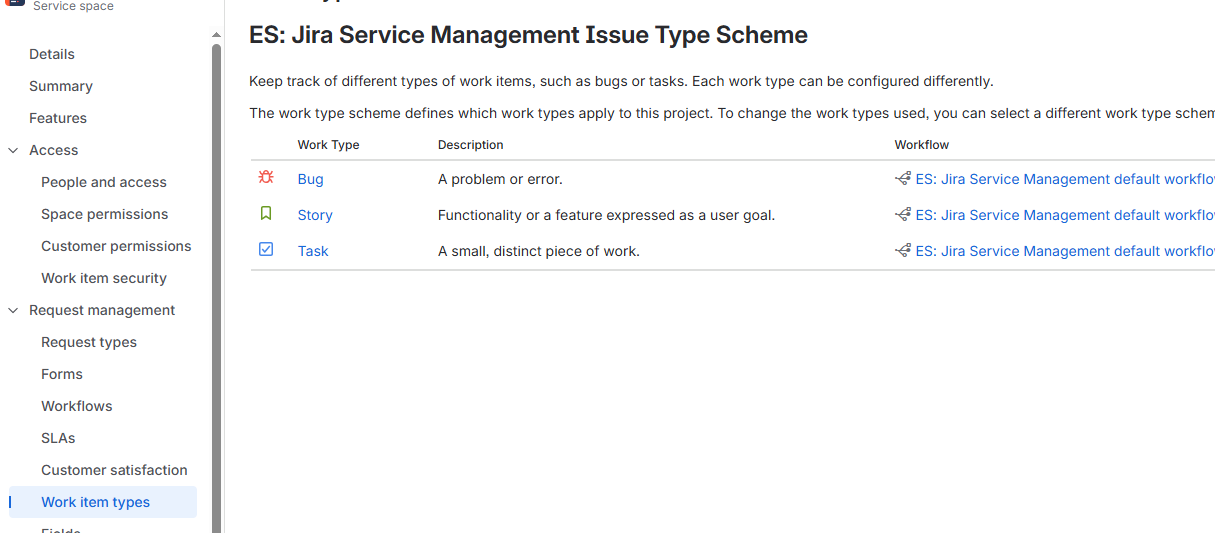The width and height of the screenshot is (1215, 533).
Task: Click the workflow icon in Bug row
Action: [903, 179]
